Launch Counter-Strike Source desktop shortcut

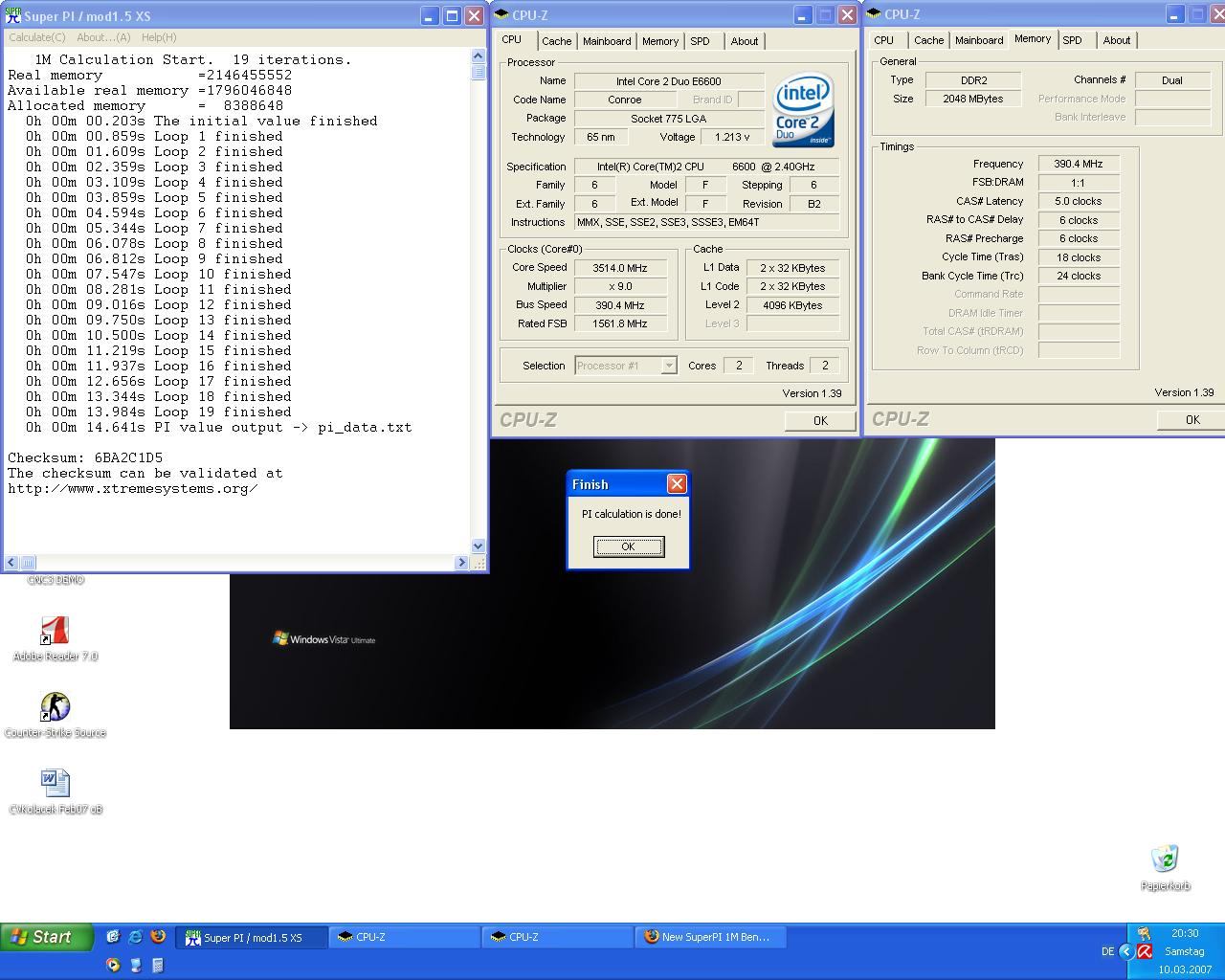pos(55,715)
